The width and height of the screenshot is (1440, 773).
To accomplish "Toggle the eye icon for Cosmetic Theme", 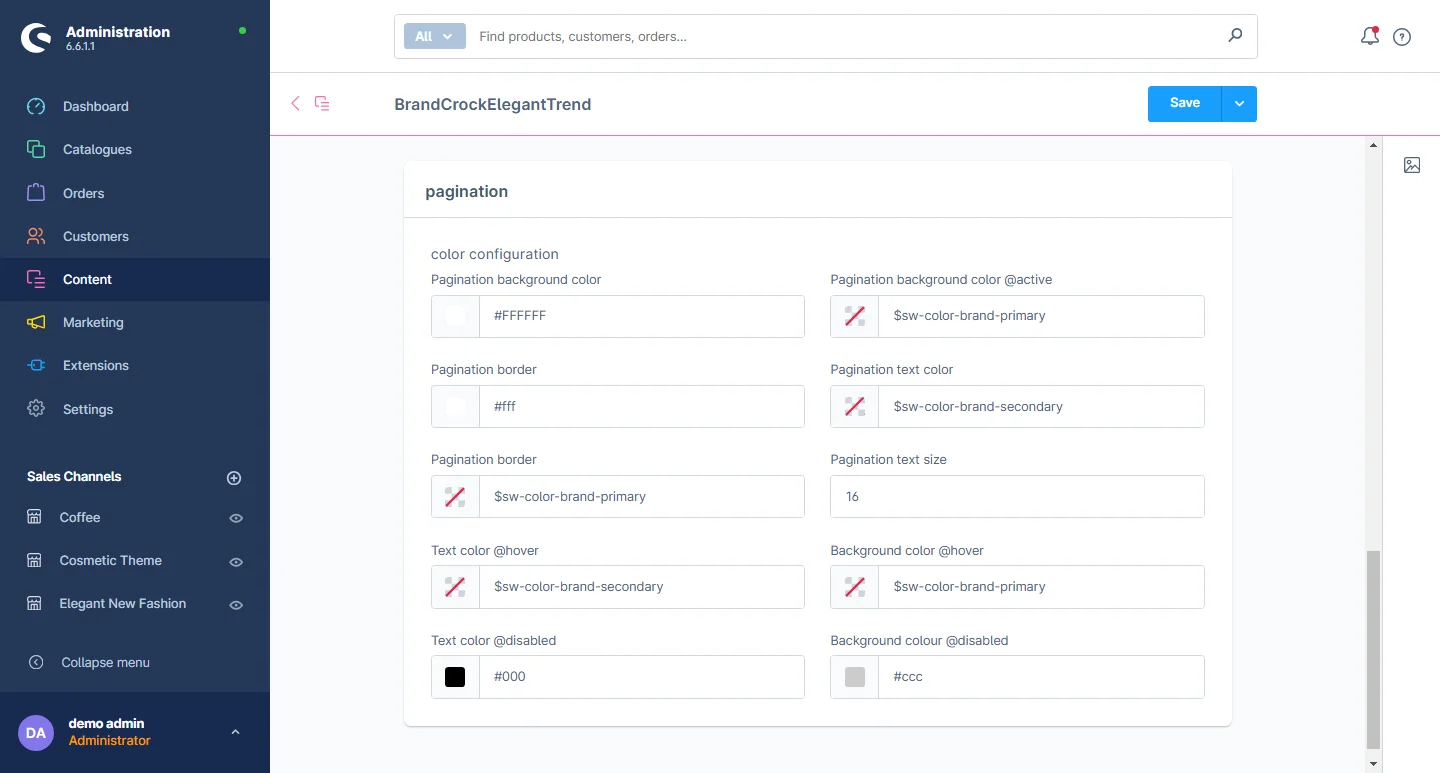I will click(236, 562).
